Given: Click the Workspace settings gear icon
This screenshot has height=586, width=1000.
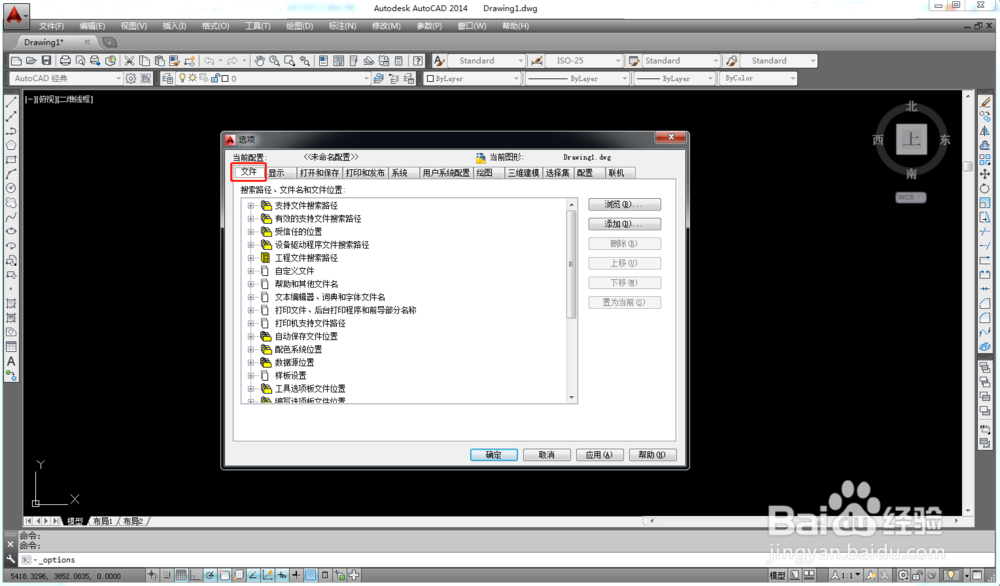Looking at the screenshot, I should click(131, 78).
